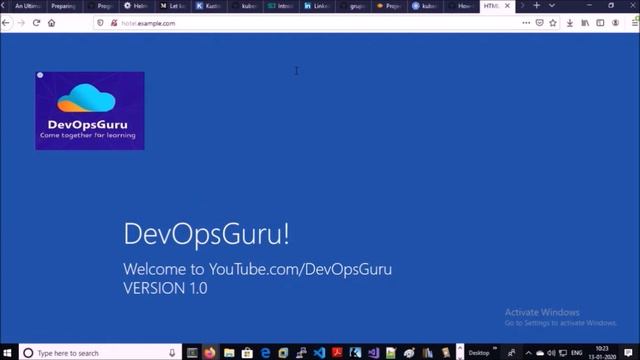Open the Firefox hamburger menu
Screen dimensions: 640x360
click(635, 23)
